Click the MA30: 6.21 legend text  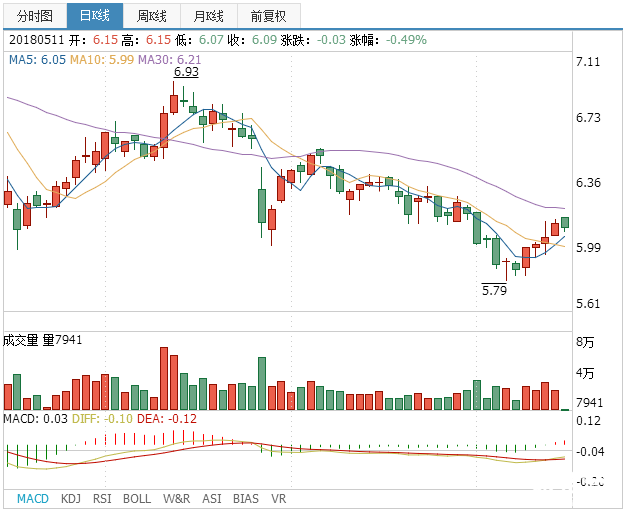tap(170, 60)
